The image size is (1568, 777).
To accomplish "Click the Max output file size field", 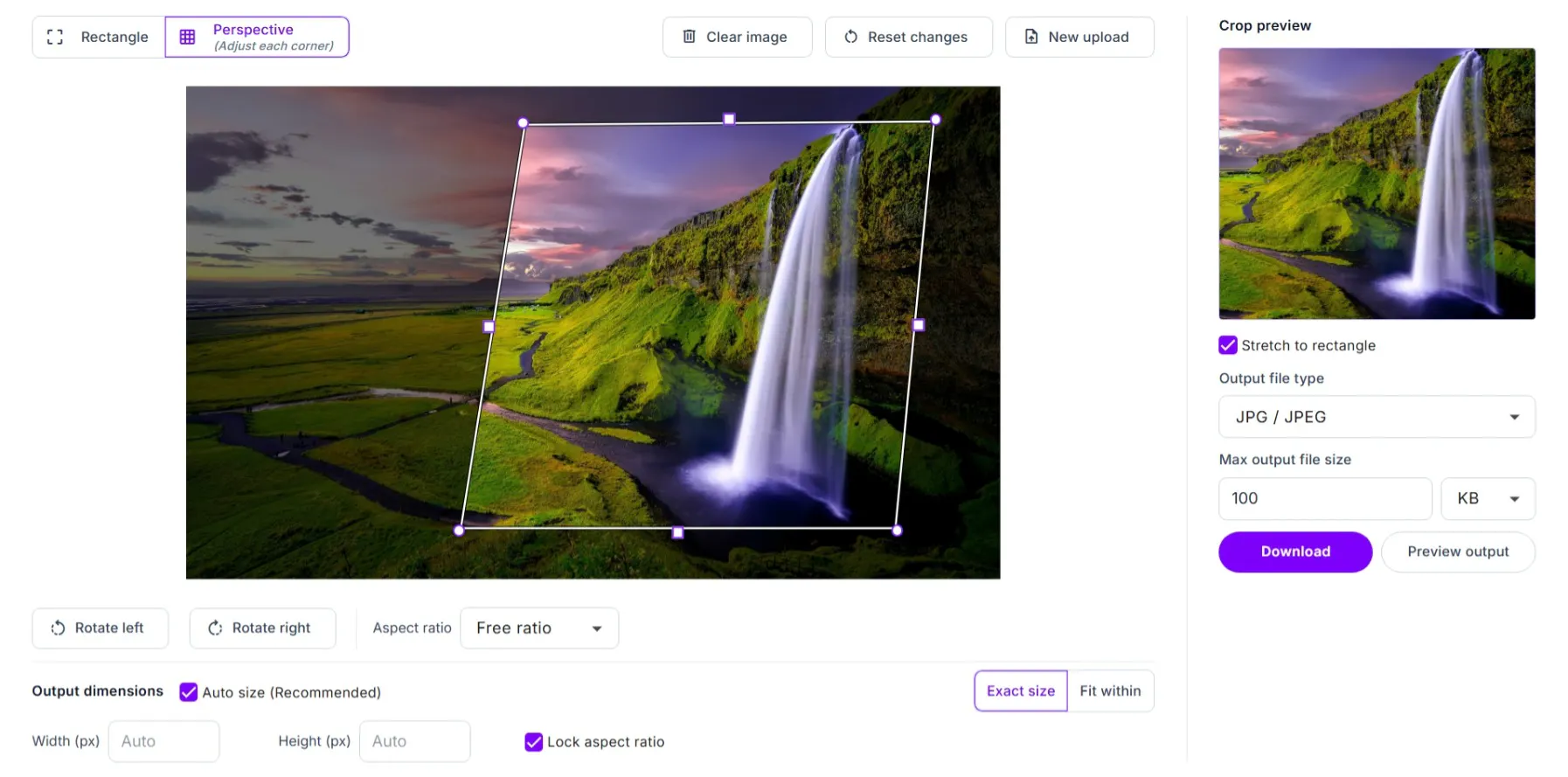I will click(x=1325, y=499).
